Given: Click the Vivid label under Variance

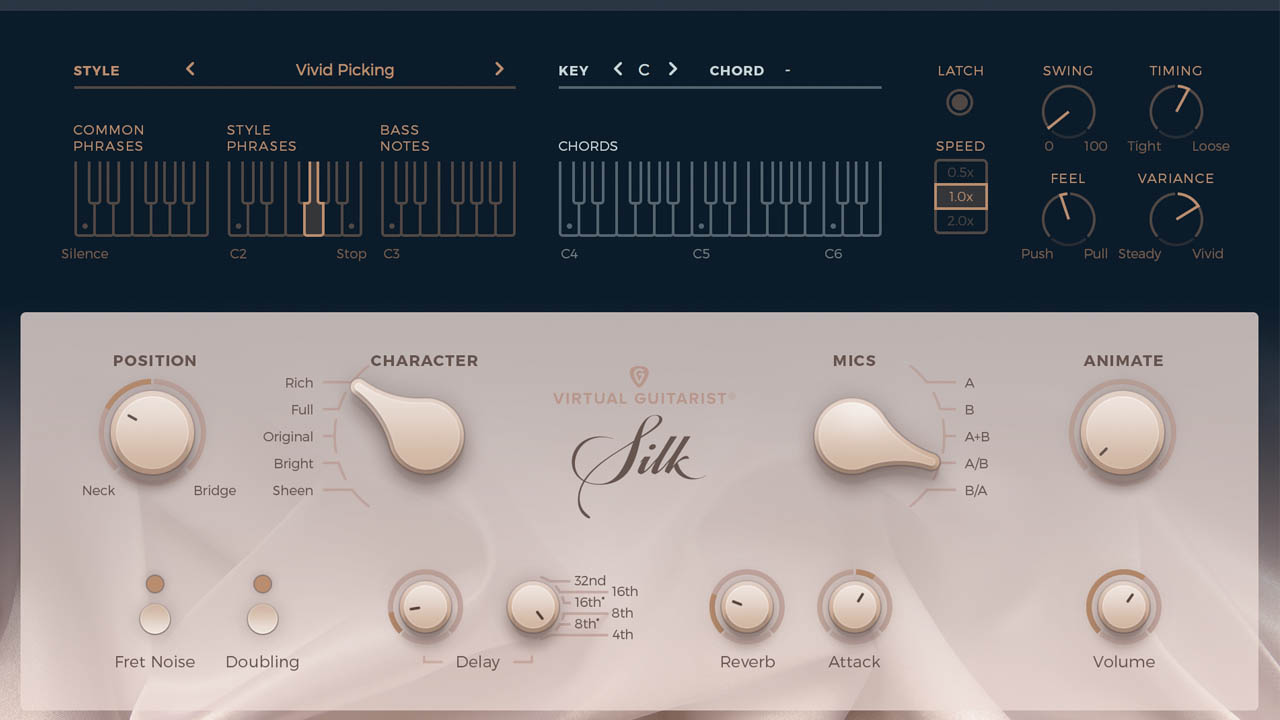Looking at the screenshot, I should click(1208, 254).
